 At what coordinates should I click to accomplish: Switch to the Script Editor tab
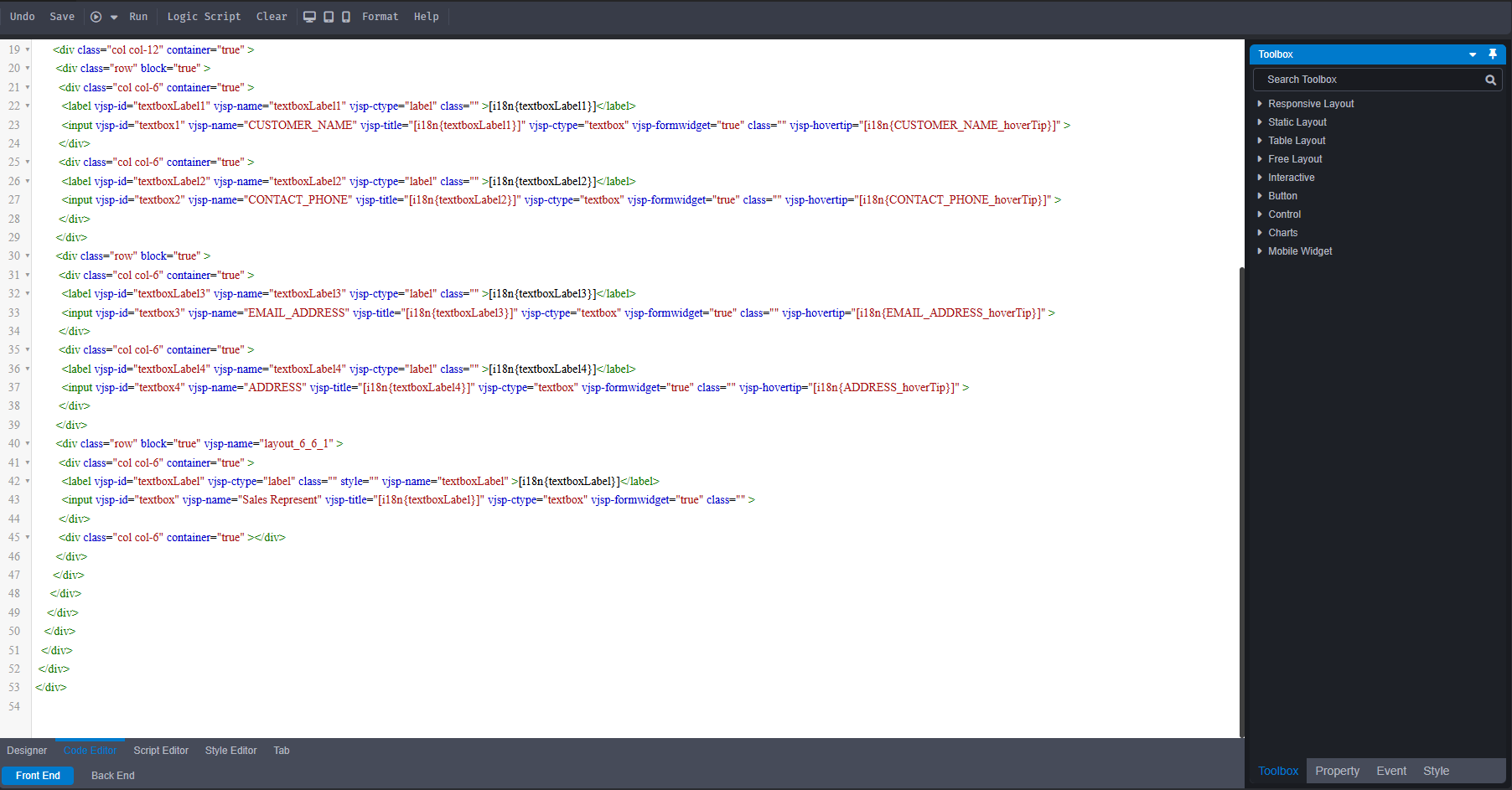(x=161, y=751)
